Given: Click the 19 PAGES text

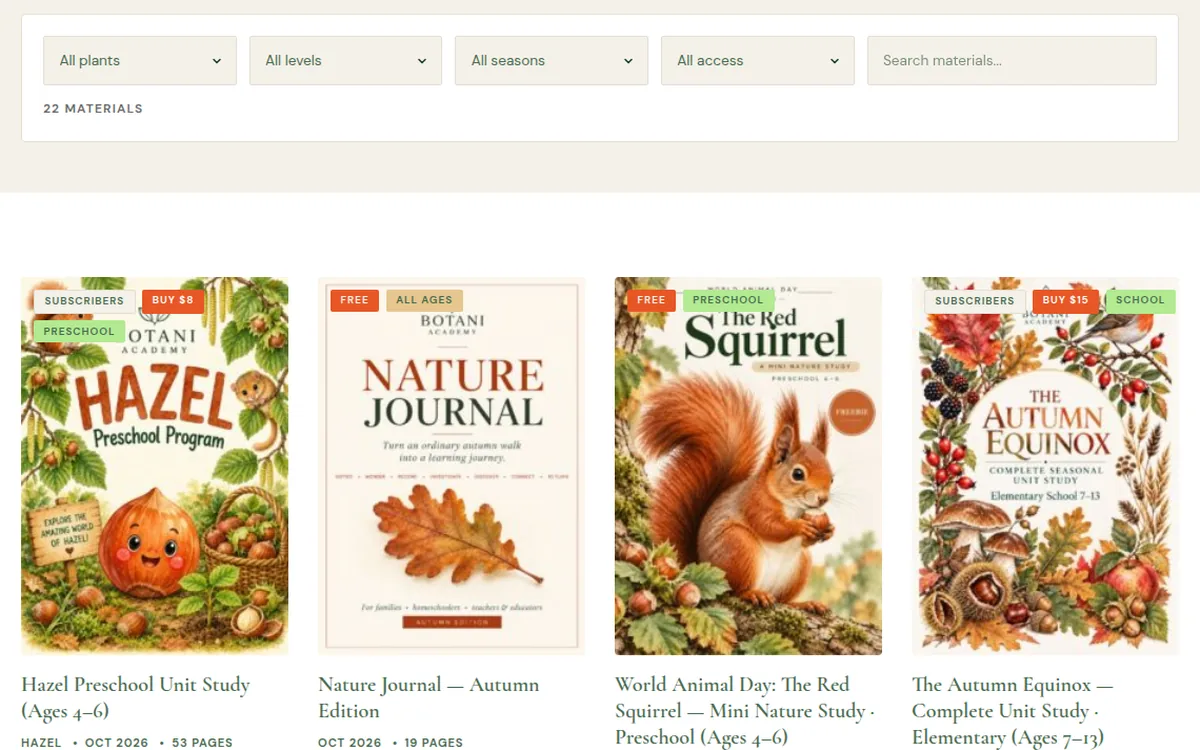Looking at the screenshot, I should tap(433, 743).
